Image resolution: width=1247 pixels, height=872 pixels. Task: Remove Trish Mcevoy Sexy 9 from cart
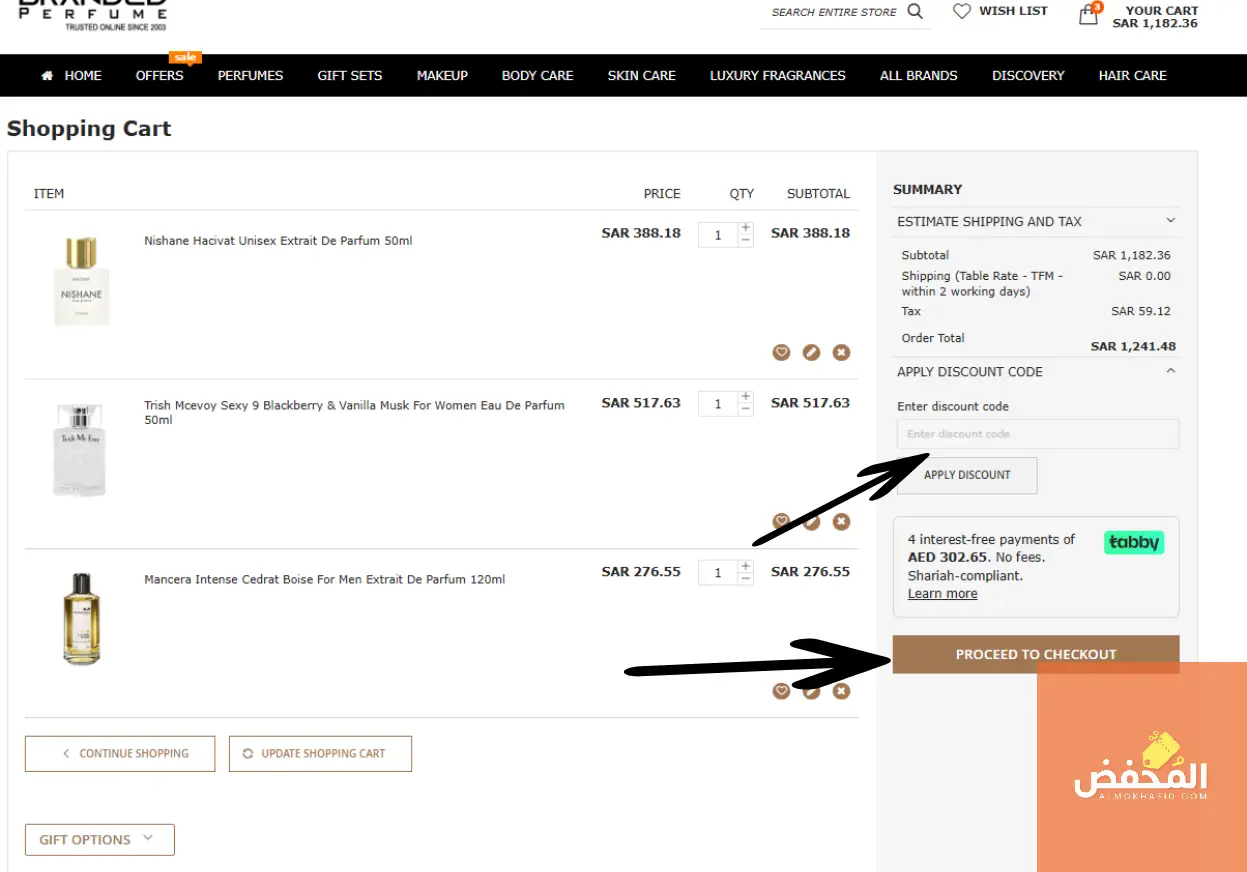[841, 521]
